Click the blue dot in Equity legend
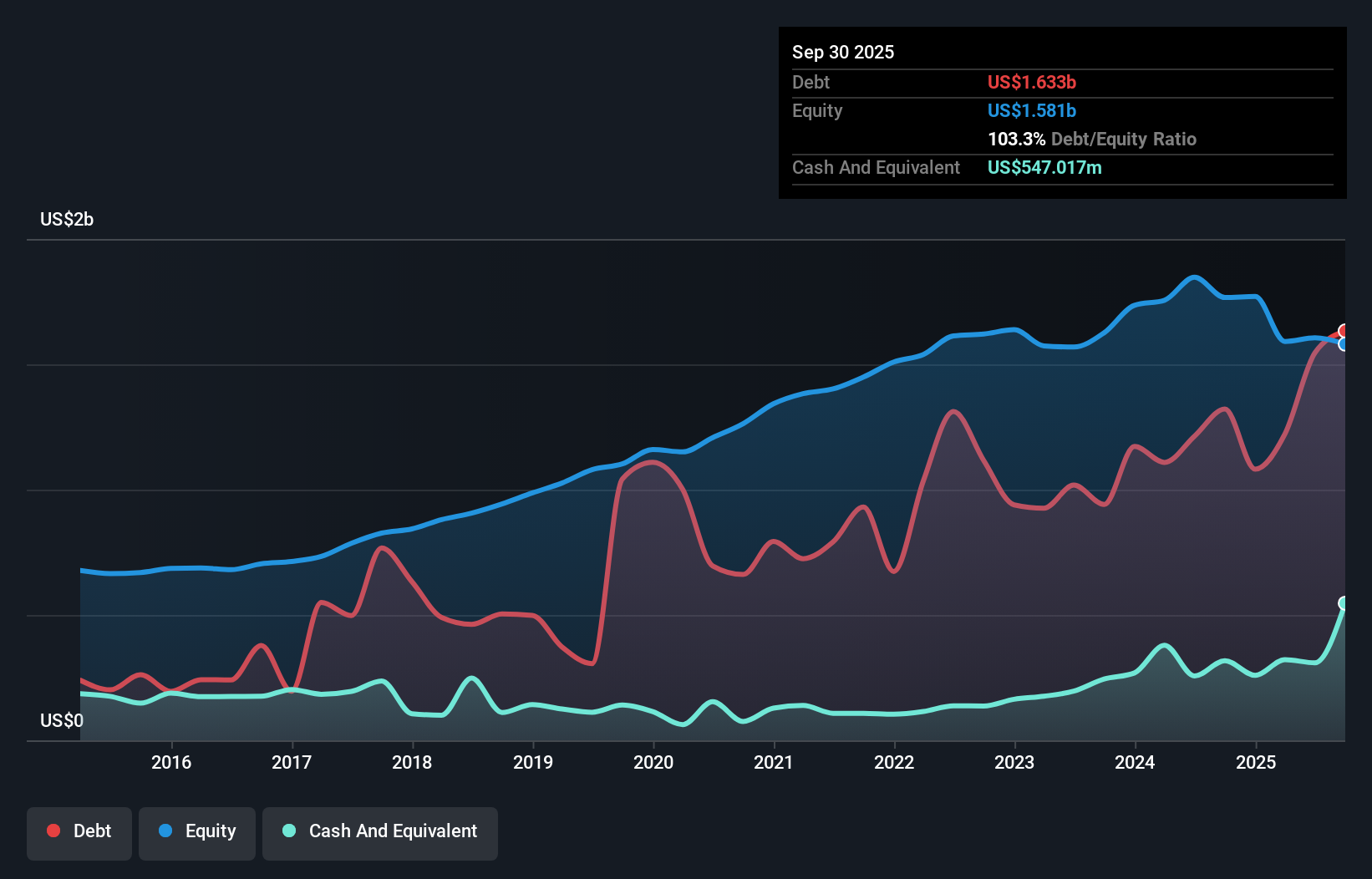 click(165, 831)
